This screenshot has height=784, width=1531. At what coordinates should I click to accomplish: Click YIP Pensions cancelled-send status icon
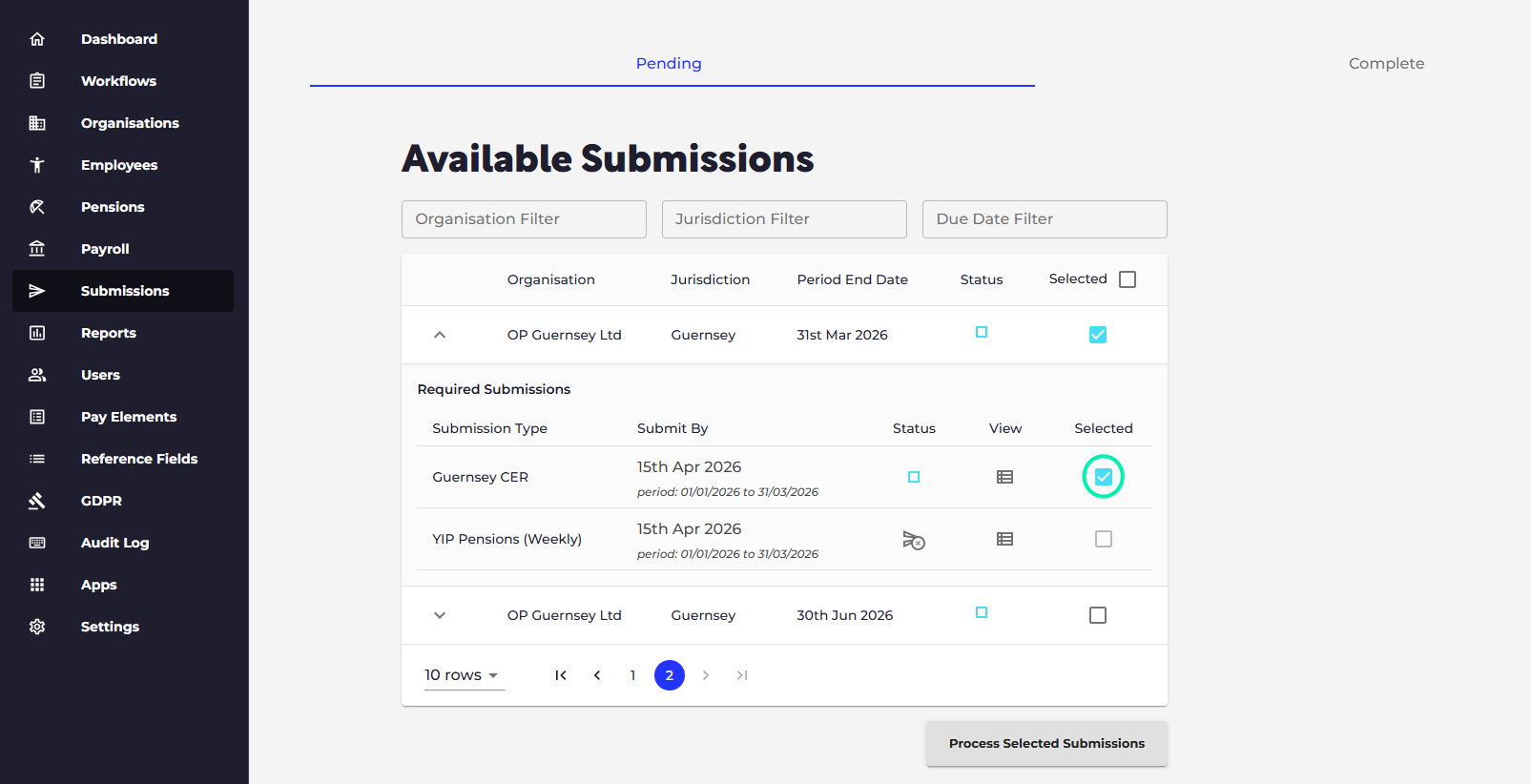pyautogui.click(x=914, y=540)
